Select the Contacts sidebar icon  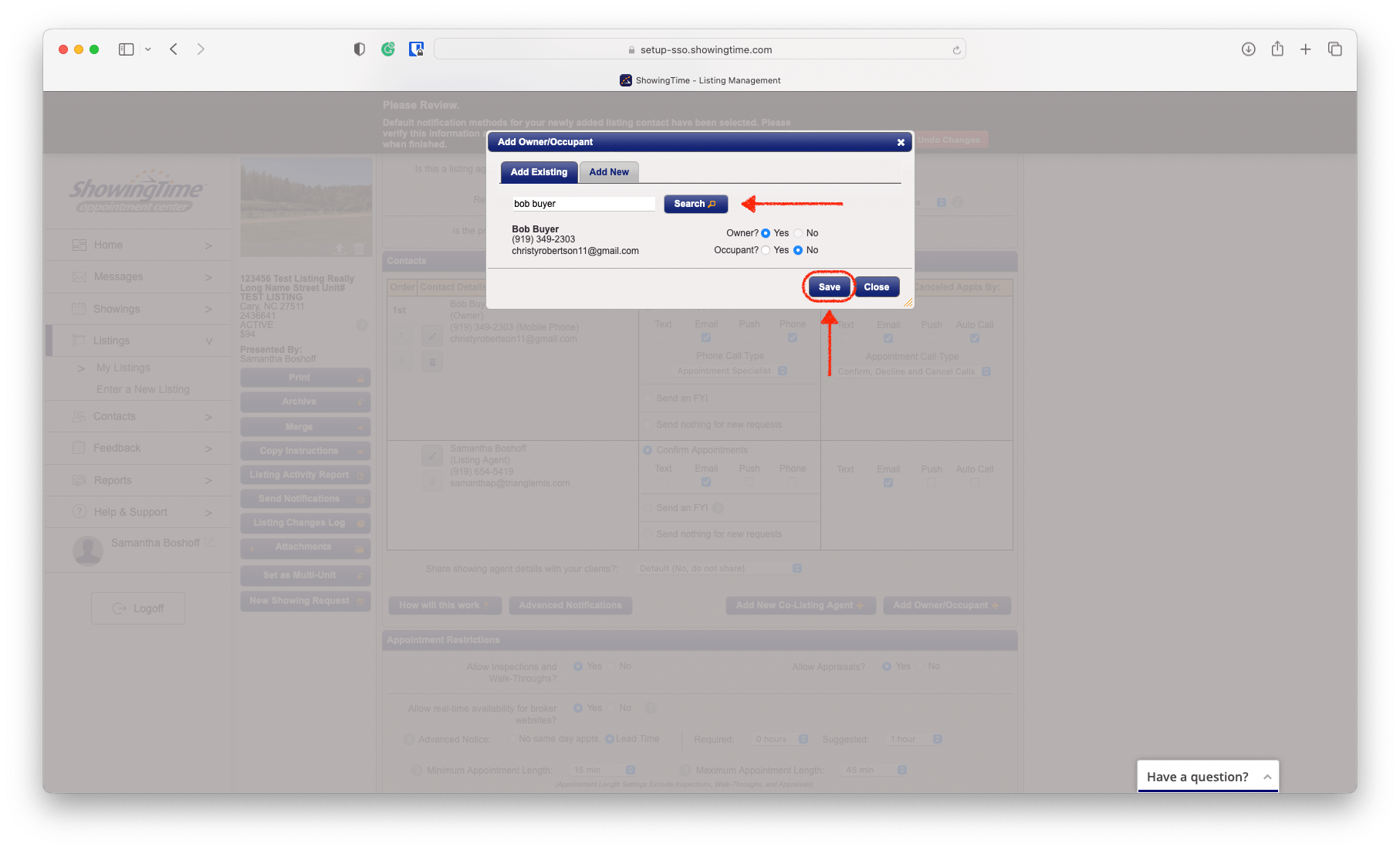point(79,416)
